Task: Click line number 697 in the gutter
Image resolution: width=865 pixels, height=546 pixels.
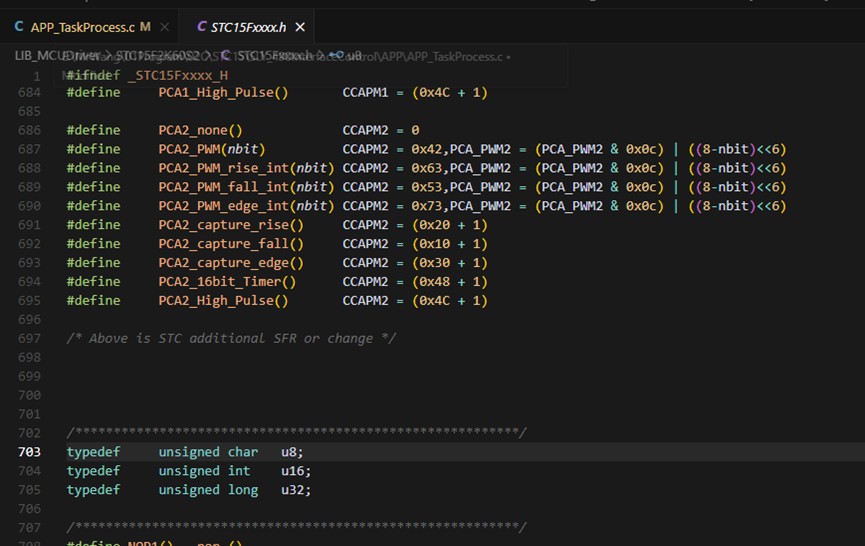Action: click(x=29, y=339)
